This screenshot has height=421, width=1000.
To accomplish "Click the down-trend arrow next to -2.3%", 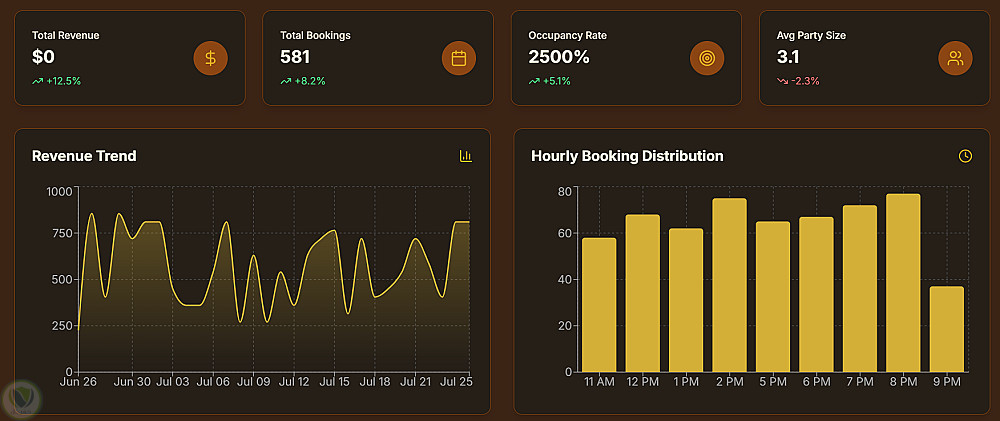I will (x=782, y=82).
